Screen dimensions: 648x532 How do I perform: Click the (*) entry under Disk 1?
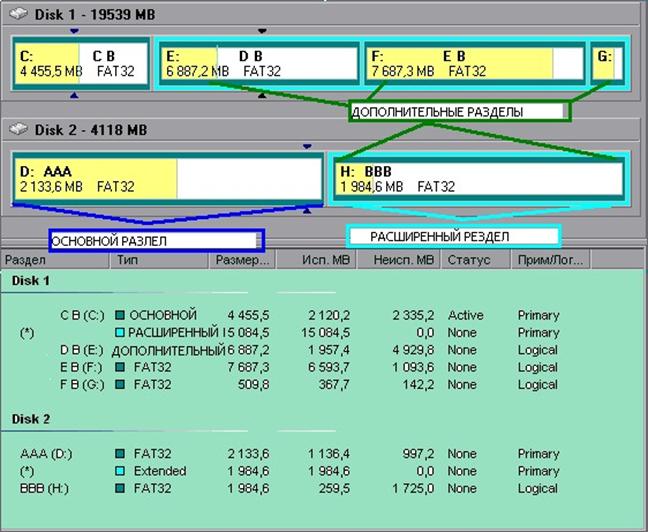[x=27, y=333]
